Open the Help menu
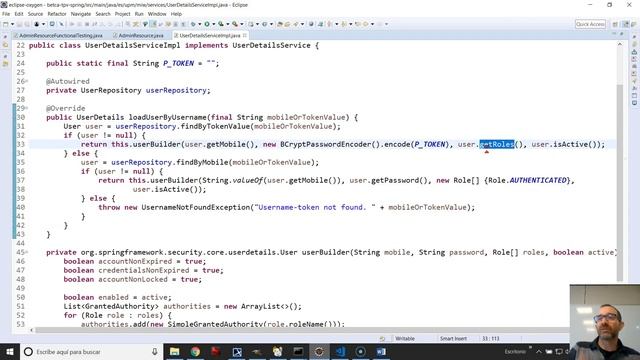Viewport: 640px width, 360px height. coord(176,14)
